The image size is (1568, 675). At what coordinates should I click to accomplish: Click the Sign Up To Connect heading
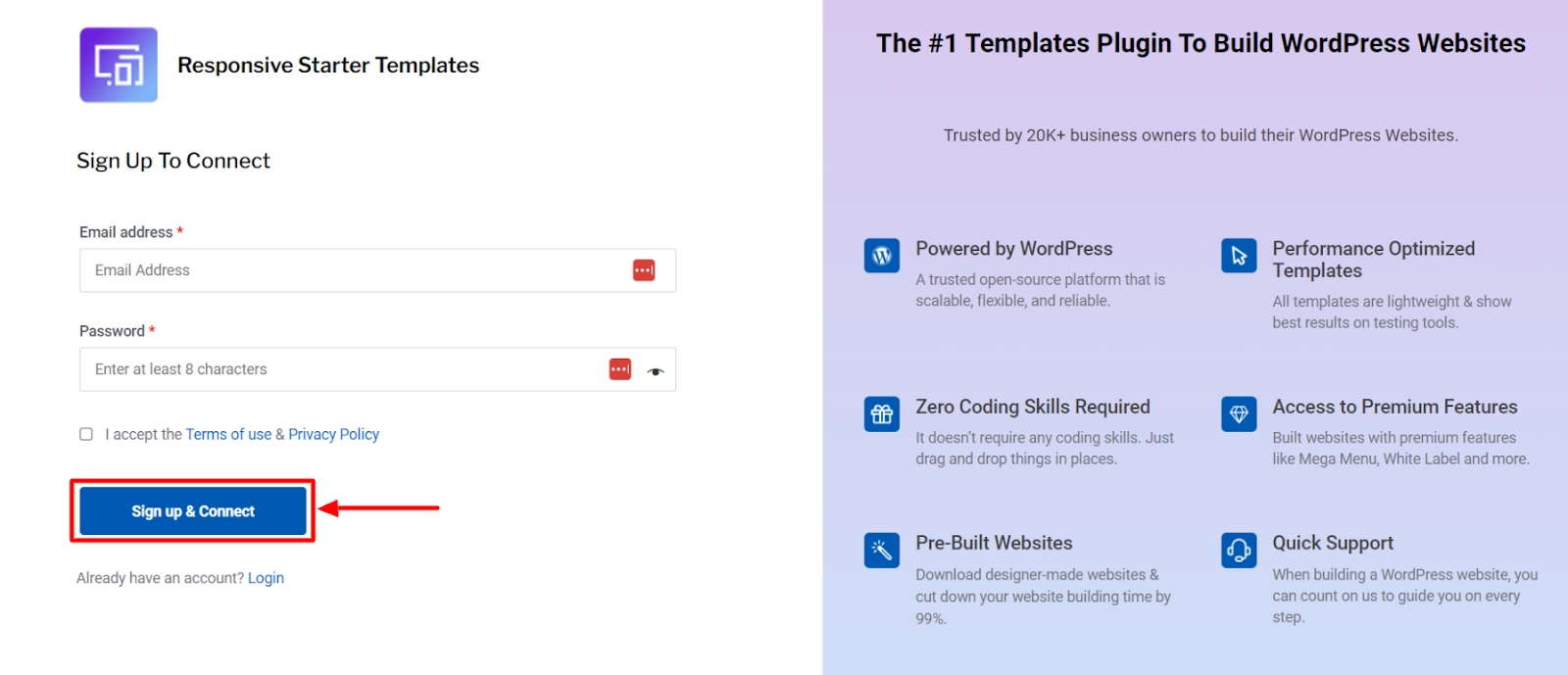pos(173,161)
